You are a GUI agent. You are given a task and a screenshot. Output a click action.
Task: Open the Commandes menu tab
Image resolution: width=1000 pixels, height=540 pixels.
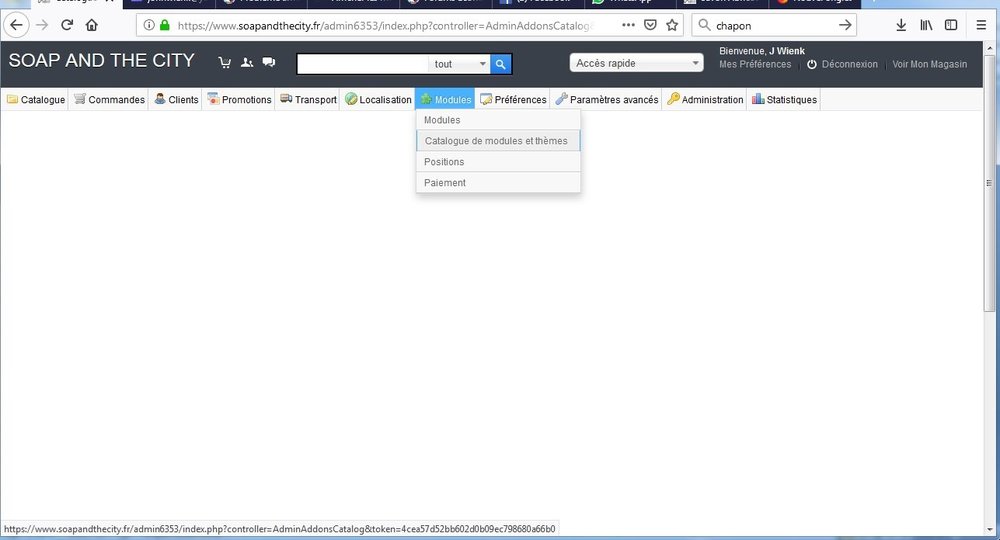click(x=109, y=99)
